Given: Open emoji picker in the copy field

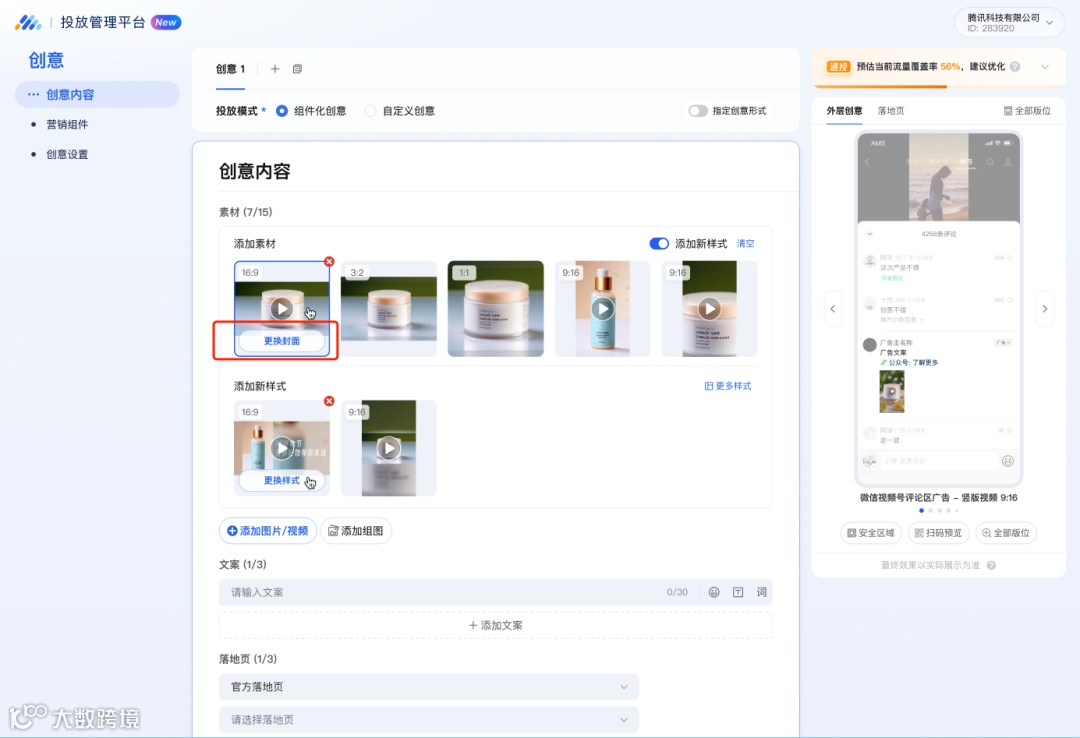Looking at the screenshot, I should [x=714, y=592].
